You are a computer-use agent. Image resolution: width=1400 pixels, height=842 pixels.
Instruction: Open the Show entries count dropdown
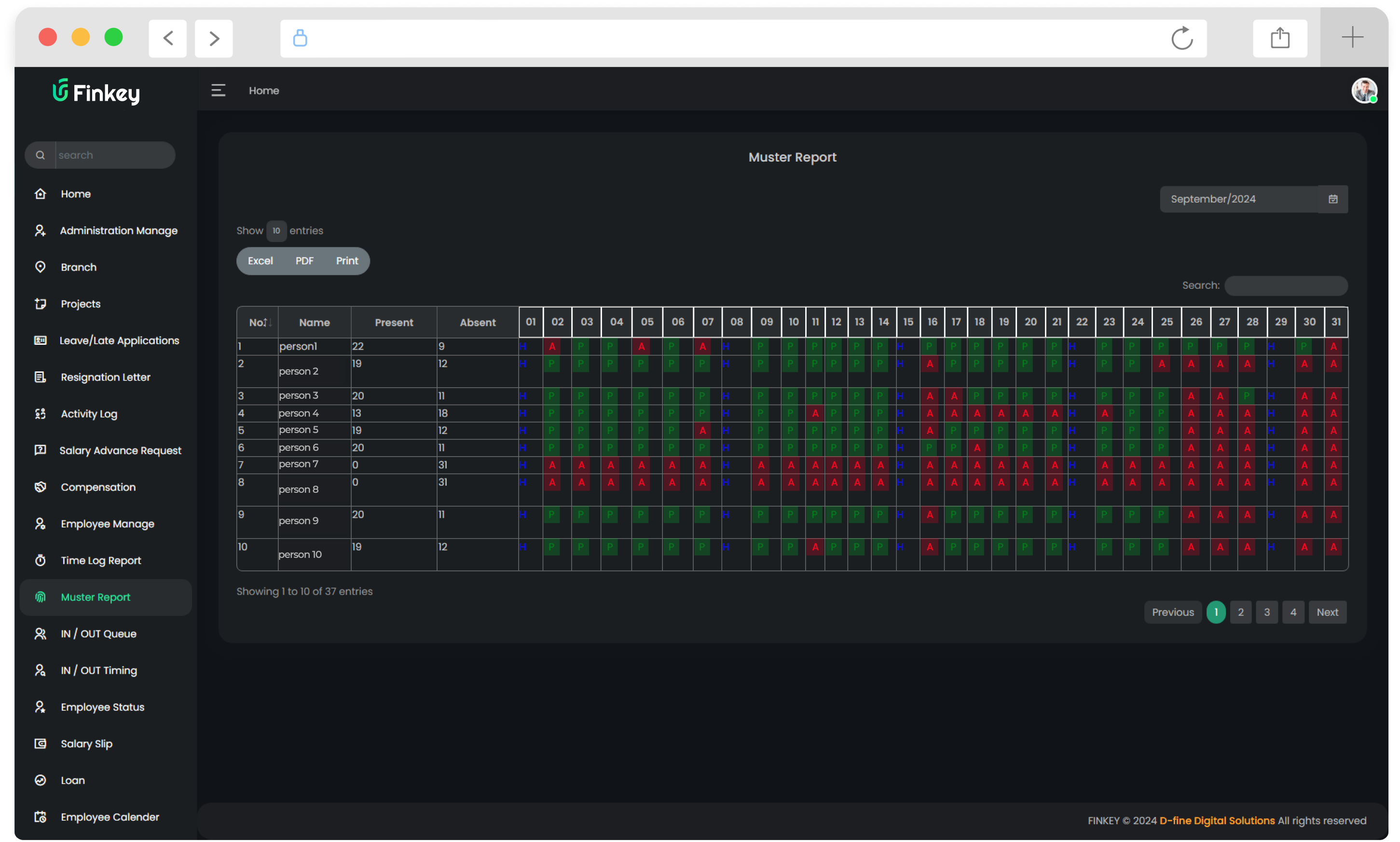(x=276, y=231)
